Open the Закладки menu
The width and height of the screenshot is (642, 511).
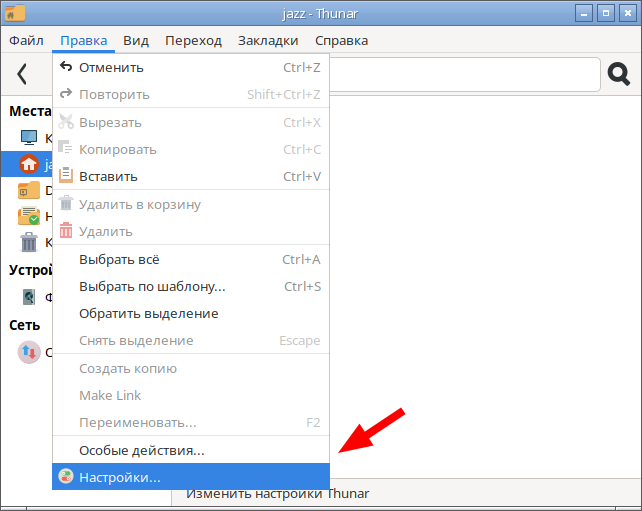pos(268,41)
